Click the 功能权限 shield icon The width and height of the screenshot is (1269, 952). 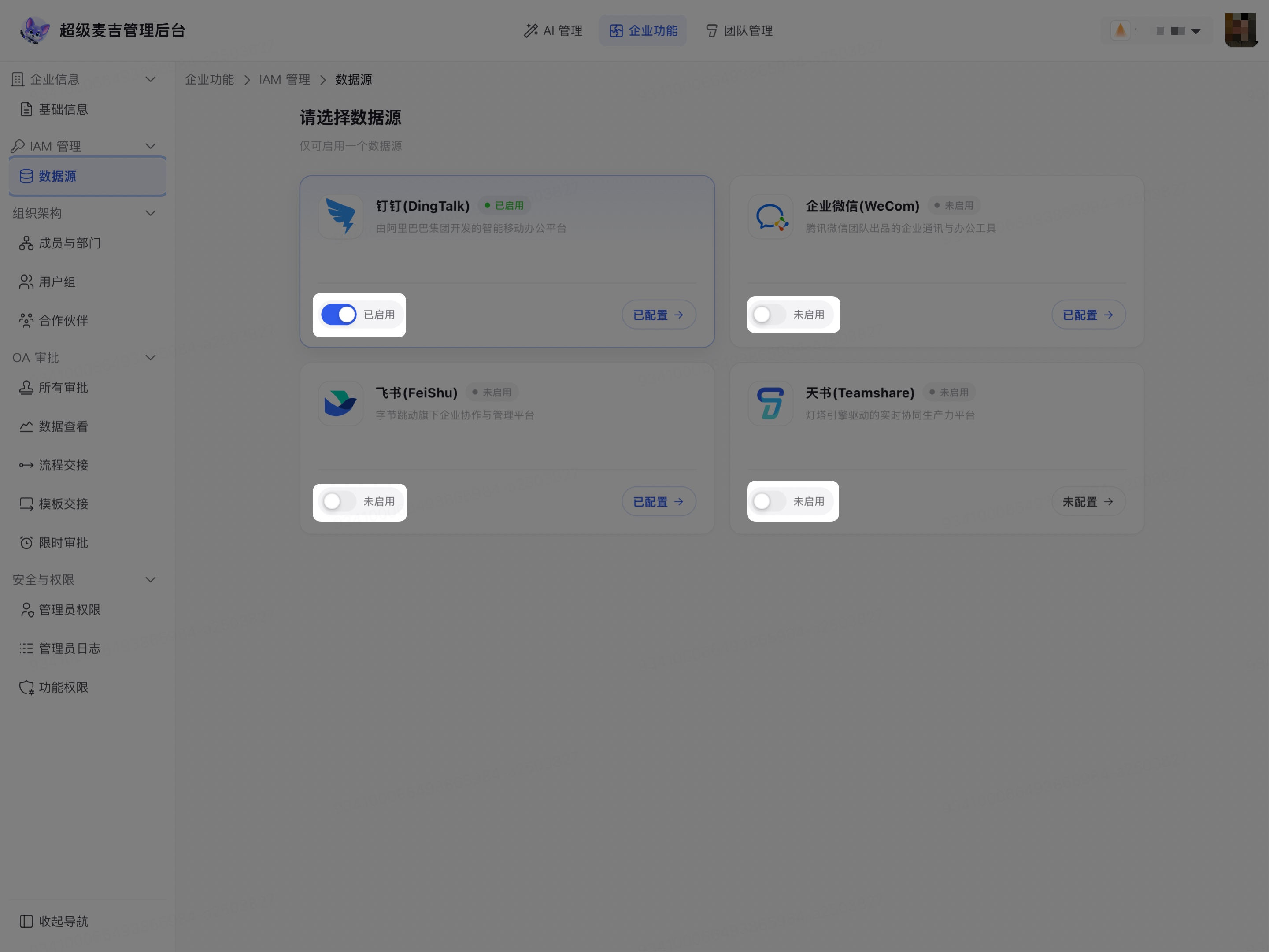[26, 687]
